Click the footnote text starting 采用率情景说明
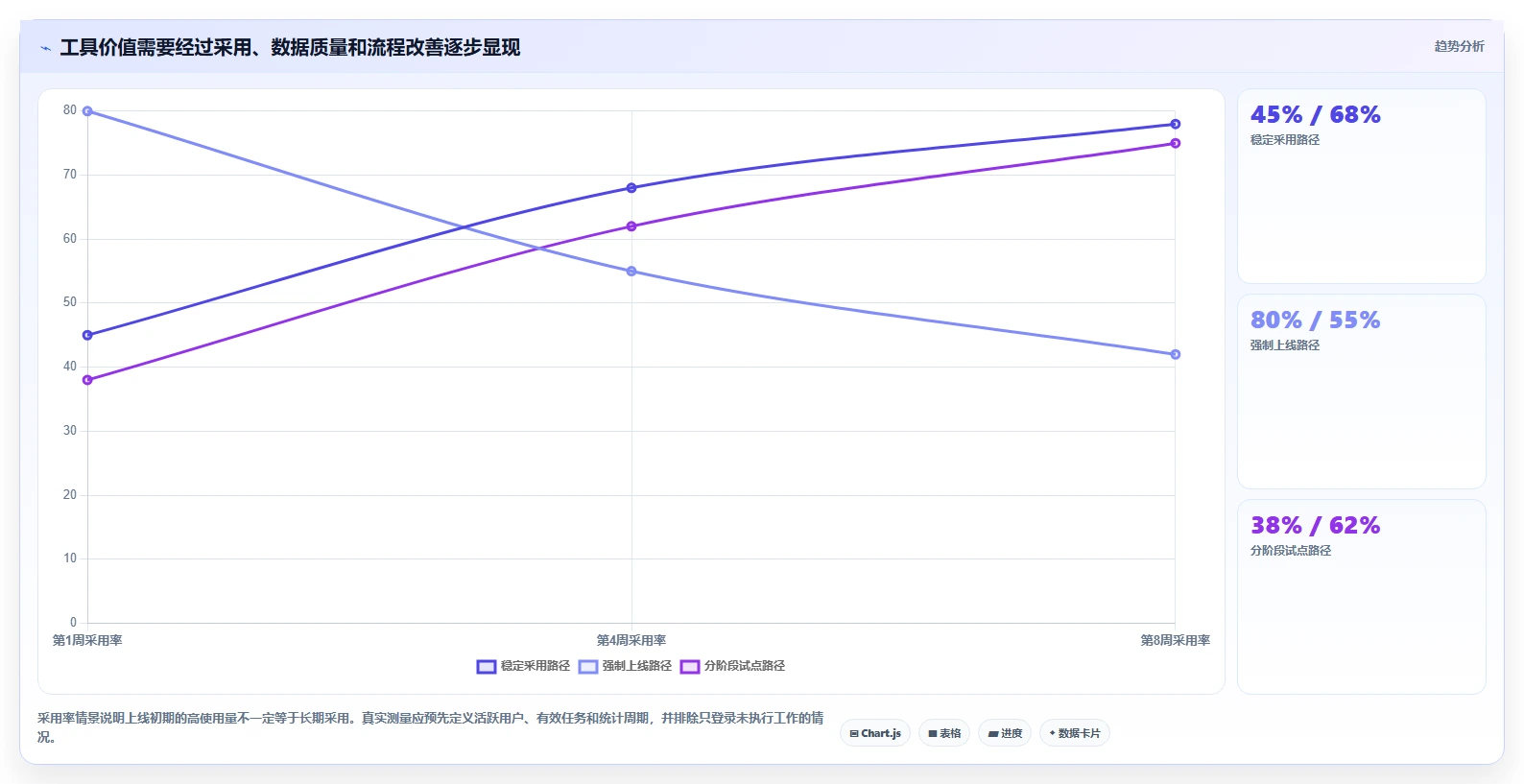The image size is (1524, 784). pos(430,727)
